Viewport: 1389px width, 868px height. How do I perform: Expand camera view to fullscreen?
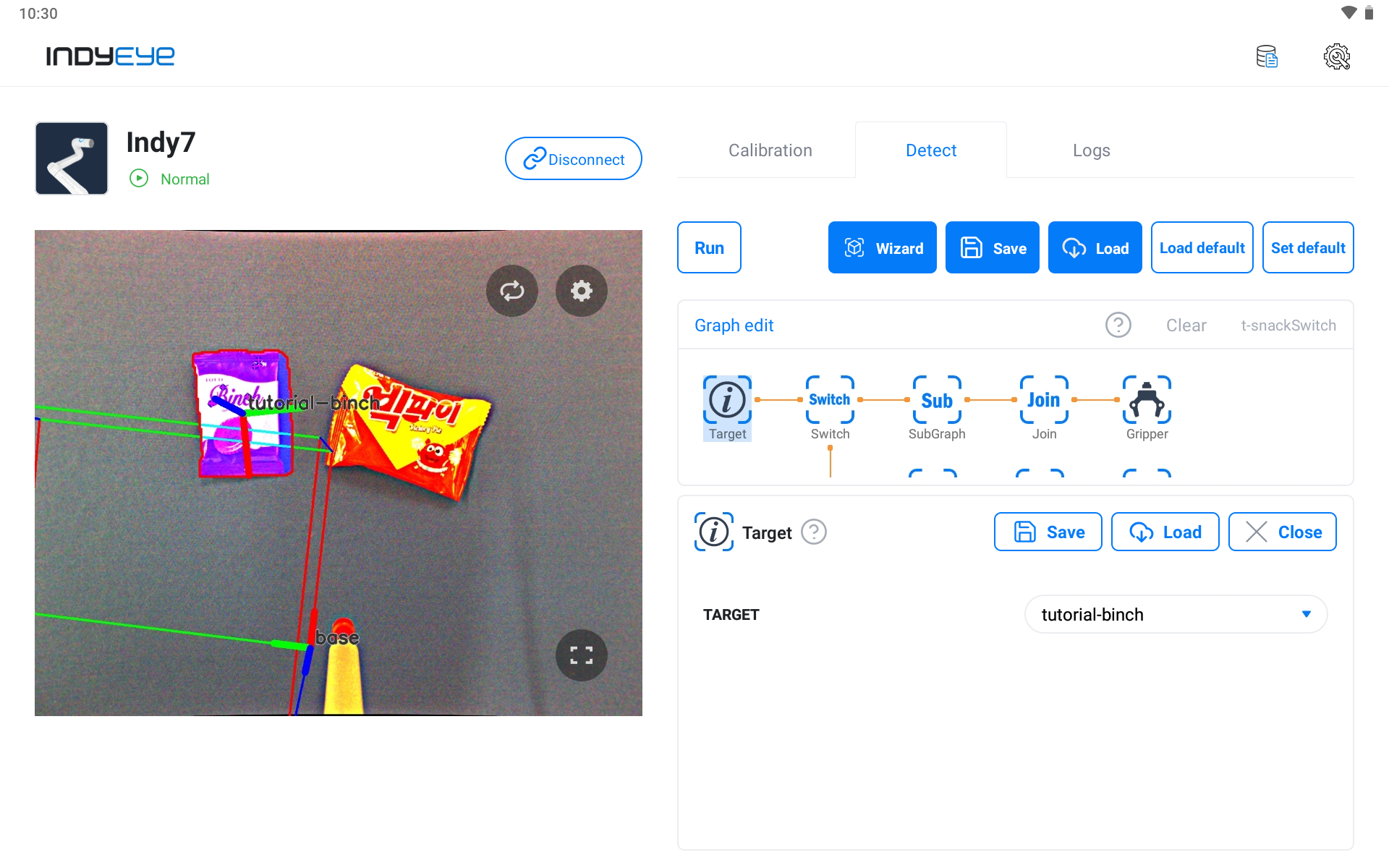pyautogui.click(x=582, y=655)
